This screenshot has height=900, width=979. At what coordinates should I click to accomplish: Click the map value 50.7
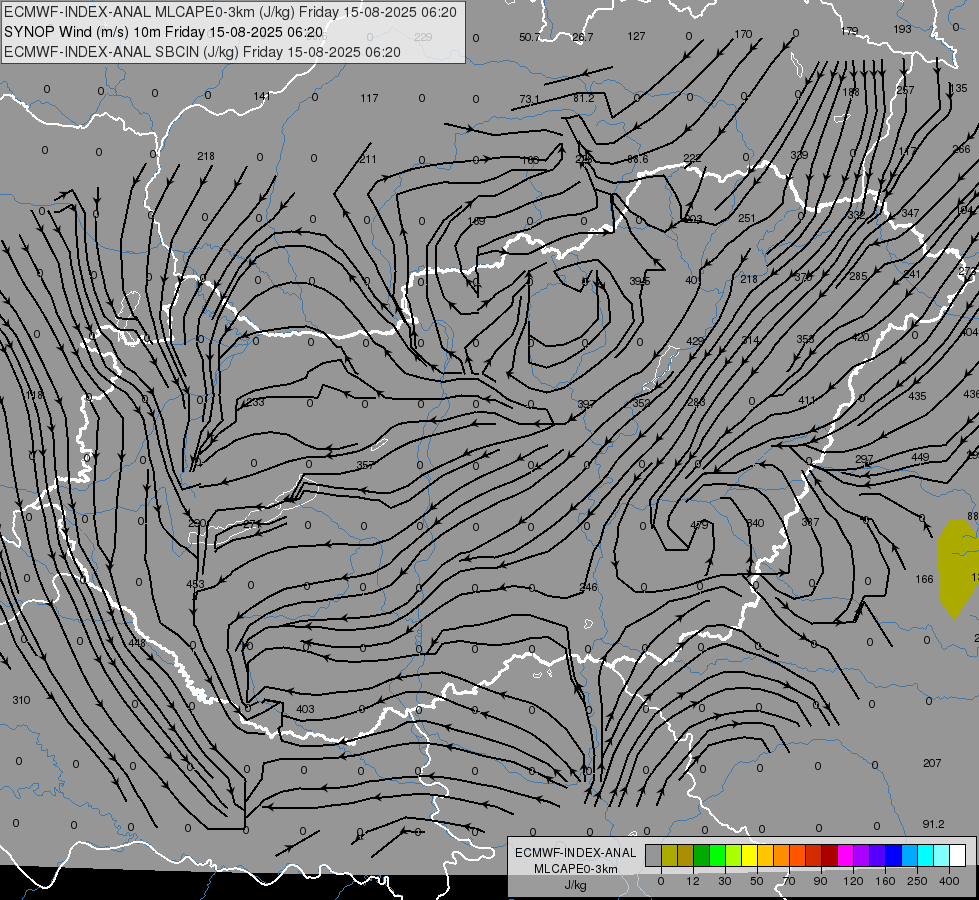click(529, 37)
